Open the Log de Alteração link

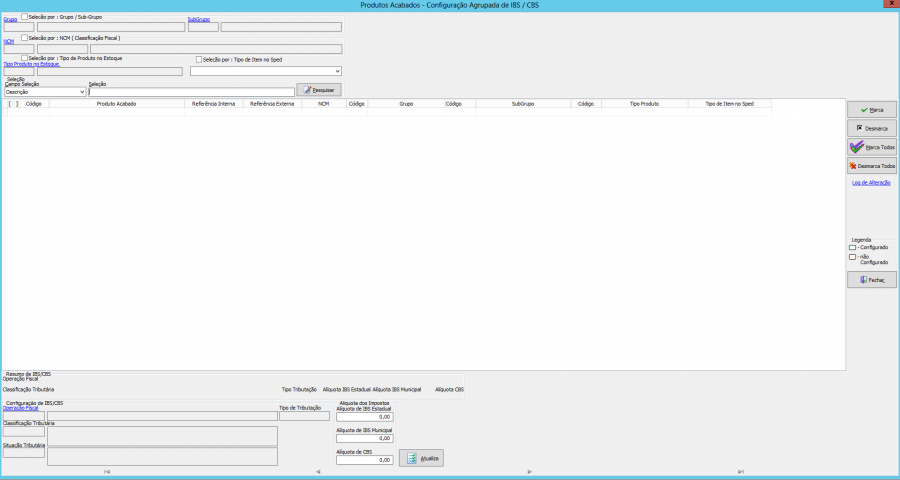(870, 183)
